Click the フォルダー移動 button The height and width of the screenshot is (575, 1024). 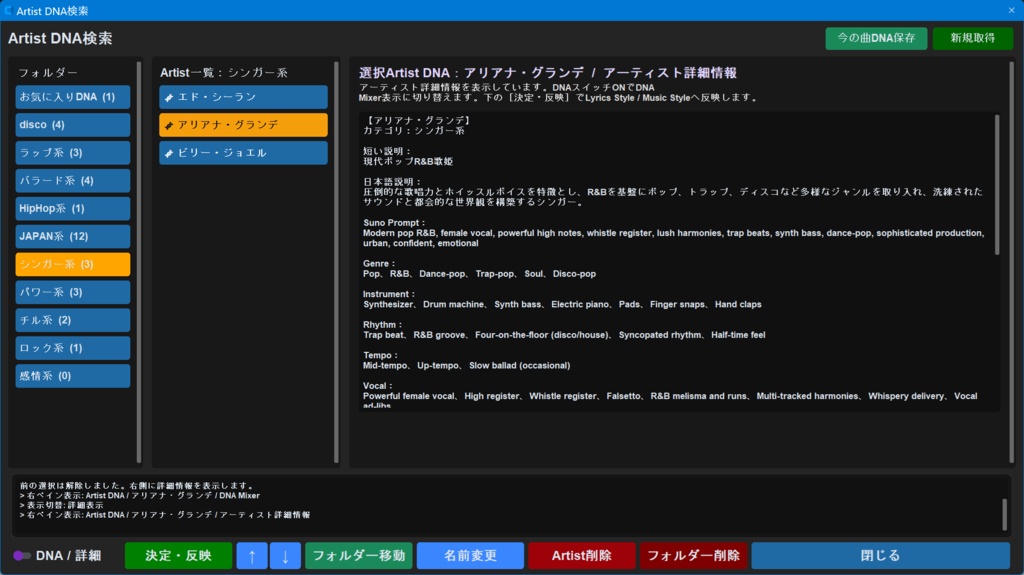359,555
